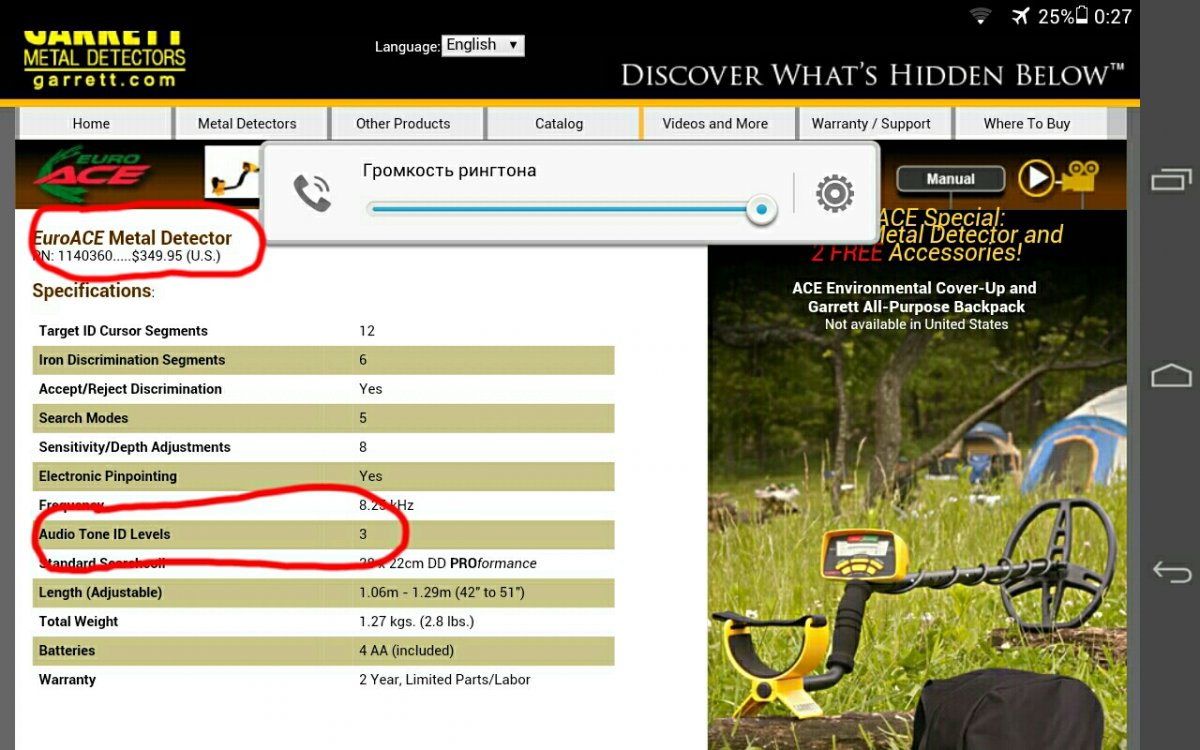
Task: Select the EuroACE Metal Detector heading
Action: coord(132,238)
